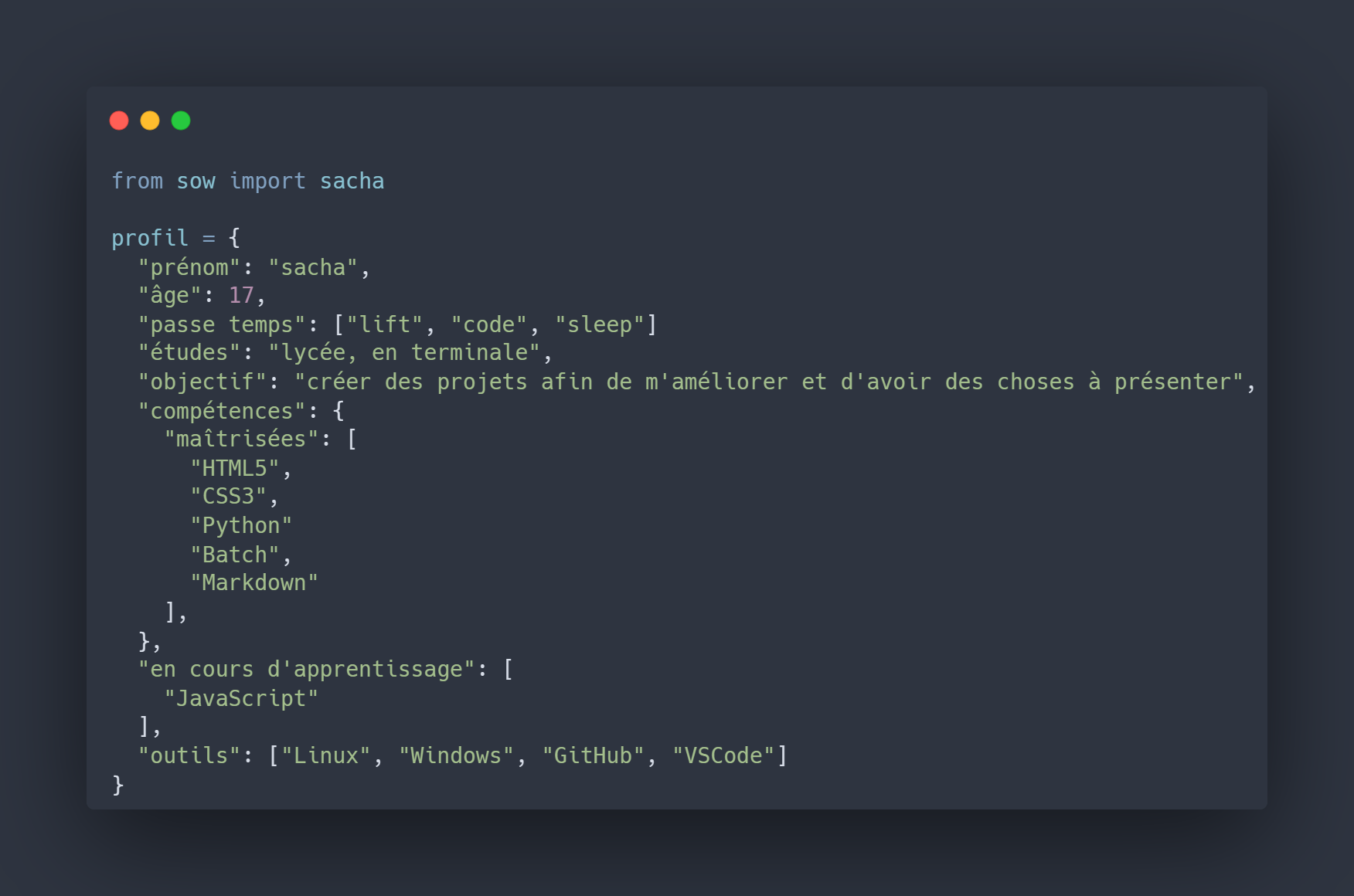Click the yellow minimize dot
Viewport: 1354px width, 896px height.
[150, 120]
